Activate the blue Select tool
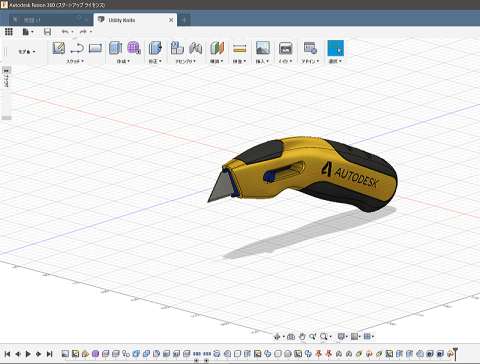This screenshot has height=364, width=480. point(335,48)
